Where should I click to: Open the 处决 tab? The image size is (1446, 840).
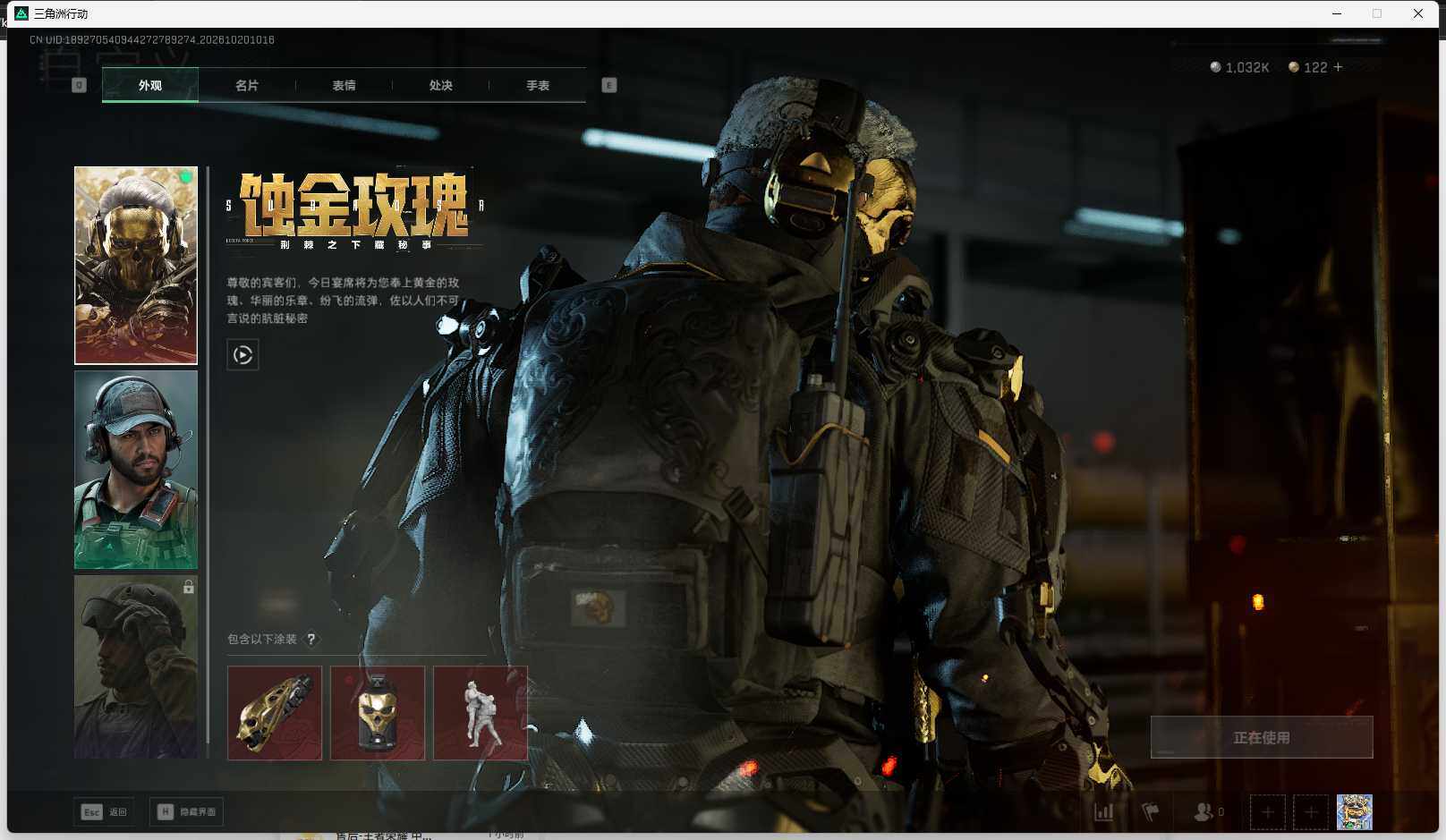tap(440, 85)
